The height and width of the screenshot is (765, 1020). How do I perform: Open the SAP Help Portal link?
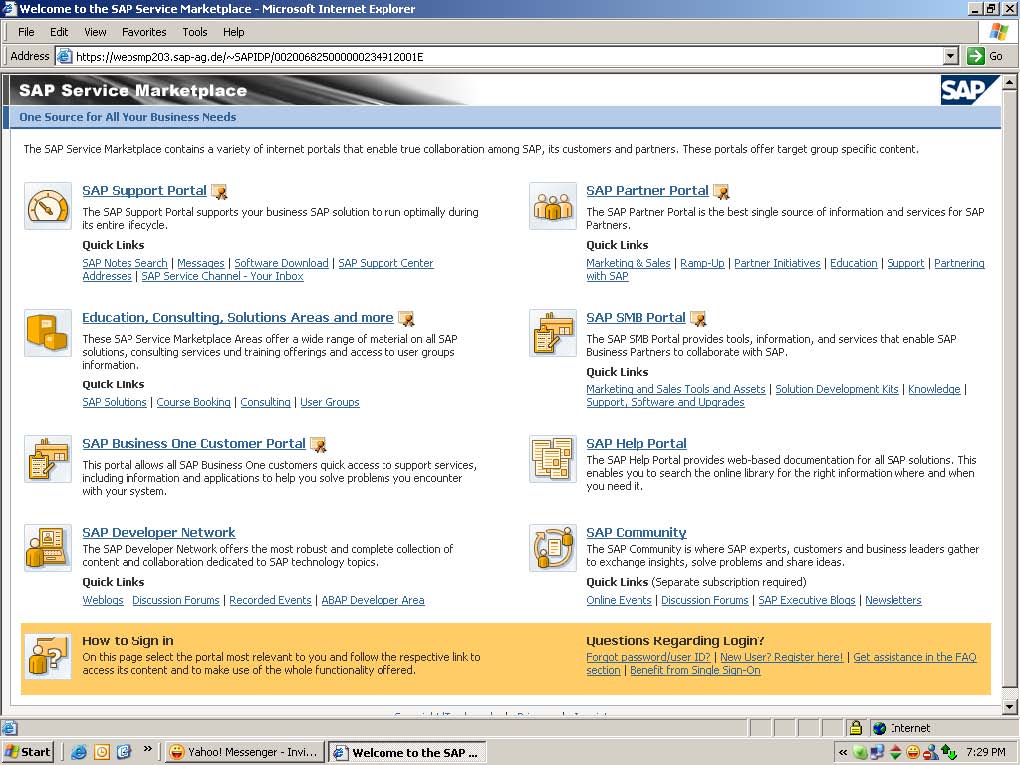pos(636,443)
